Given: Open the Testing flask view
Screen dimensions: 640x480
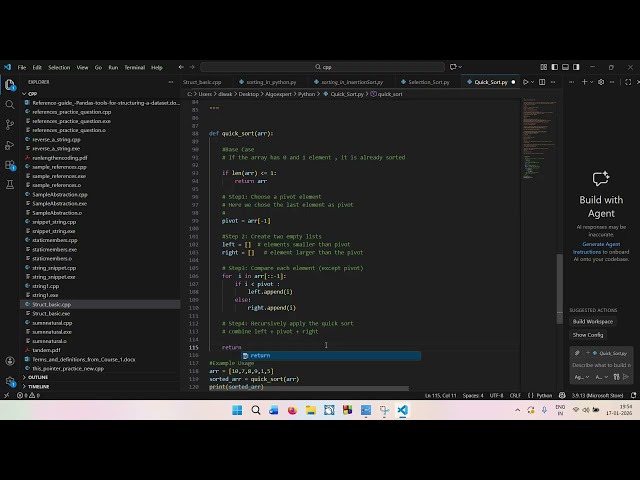Looking at the screenshot, I should tap(10, 184).
